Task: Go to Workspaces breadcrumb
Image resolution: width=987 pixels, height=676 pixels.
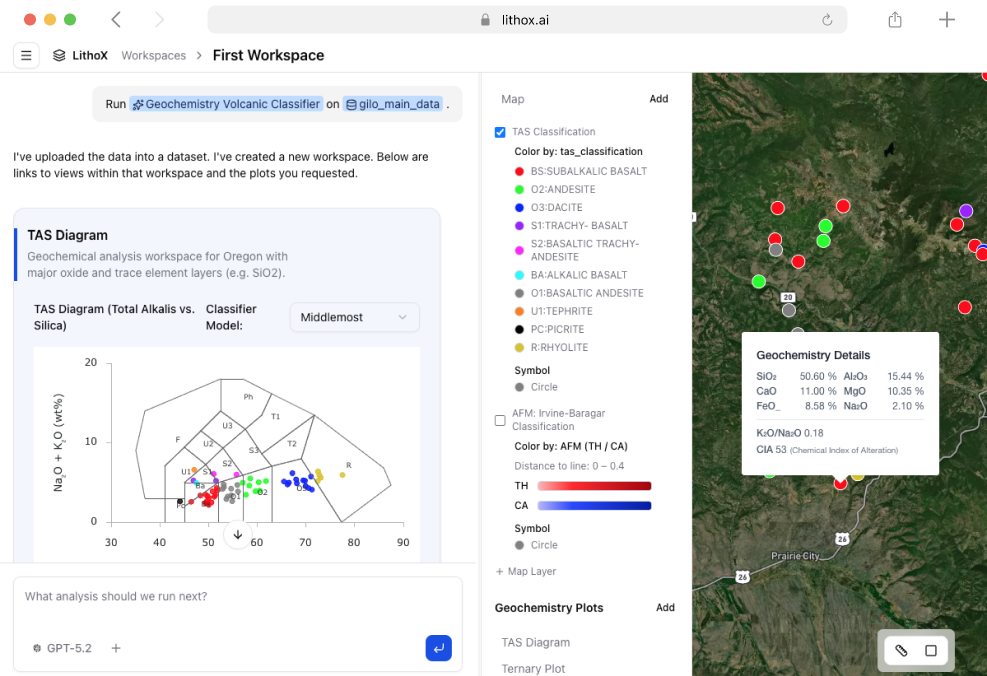Action: tap(153, 56)
